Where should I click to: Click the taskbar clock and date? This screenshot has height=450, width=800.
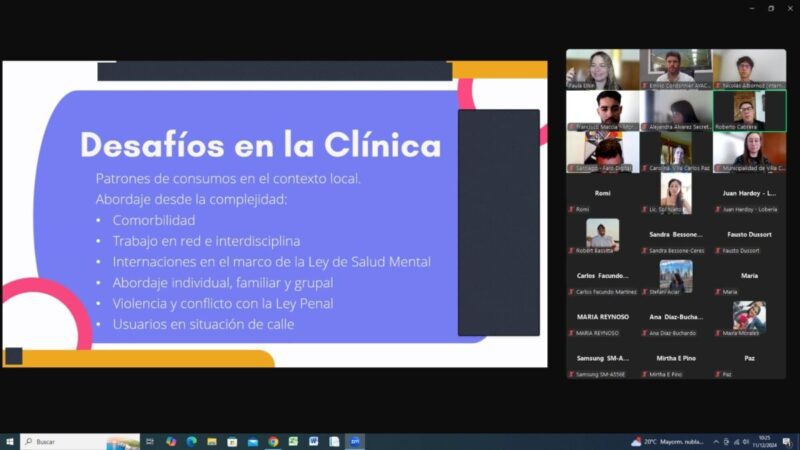(764, 441)
